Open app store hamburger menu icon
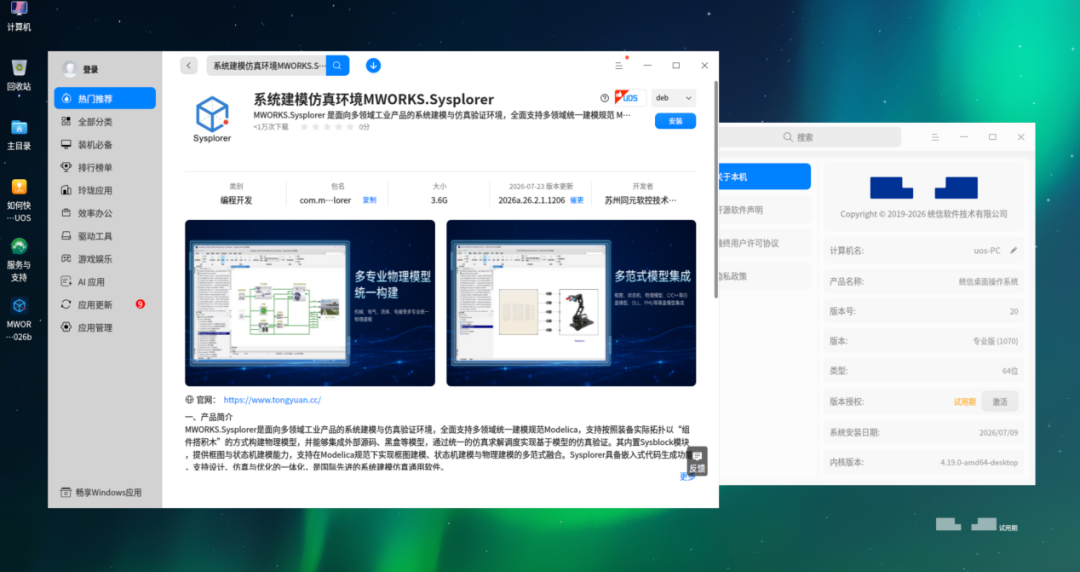The width and height of the screenshot is (1080, 572). (x=619, y=65)
